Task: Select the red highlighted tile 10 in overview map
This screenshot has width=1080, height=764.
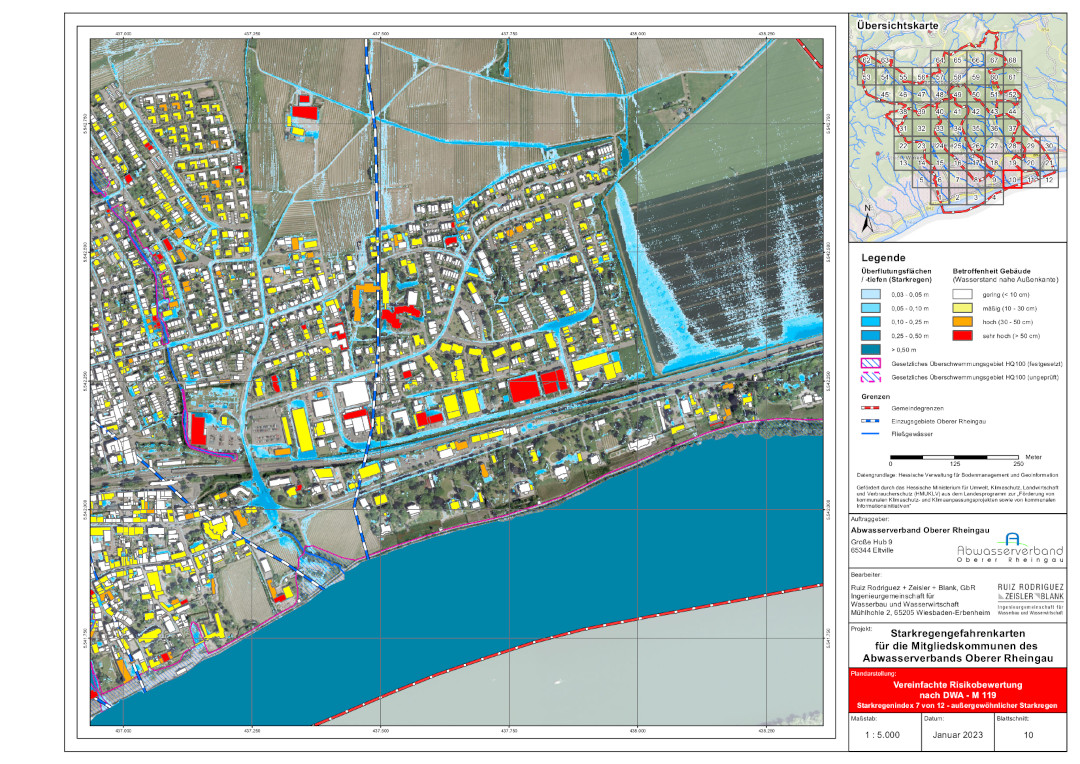Action: 1013,180
